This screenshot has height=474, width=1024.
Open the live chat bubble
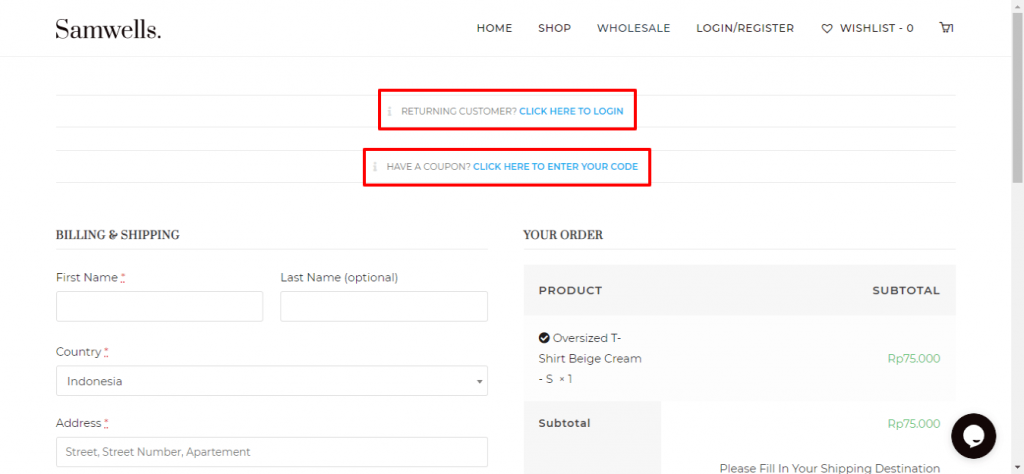972,436
